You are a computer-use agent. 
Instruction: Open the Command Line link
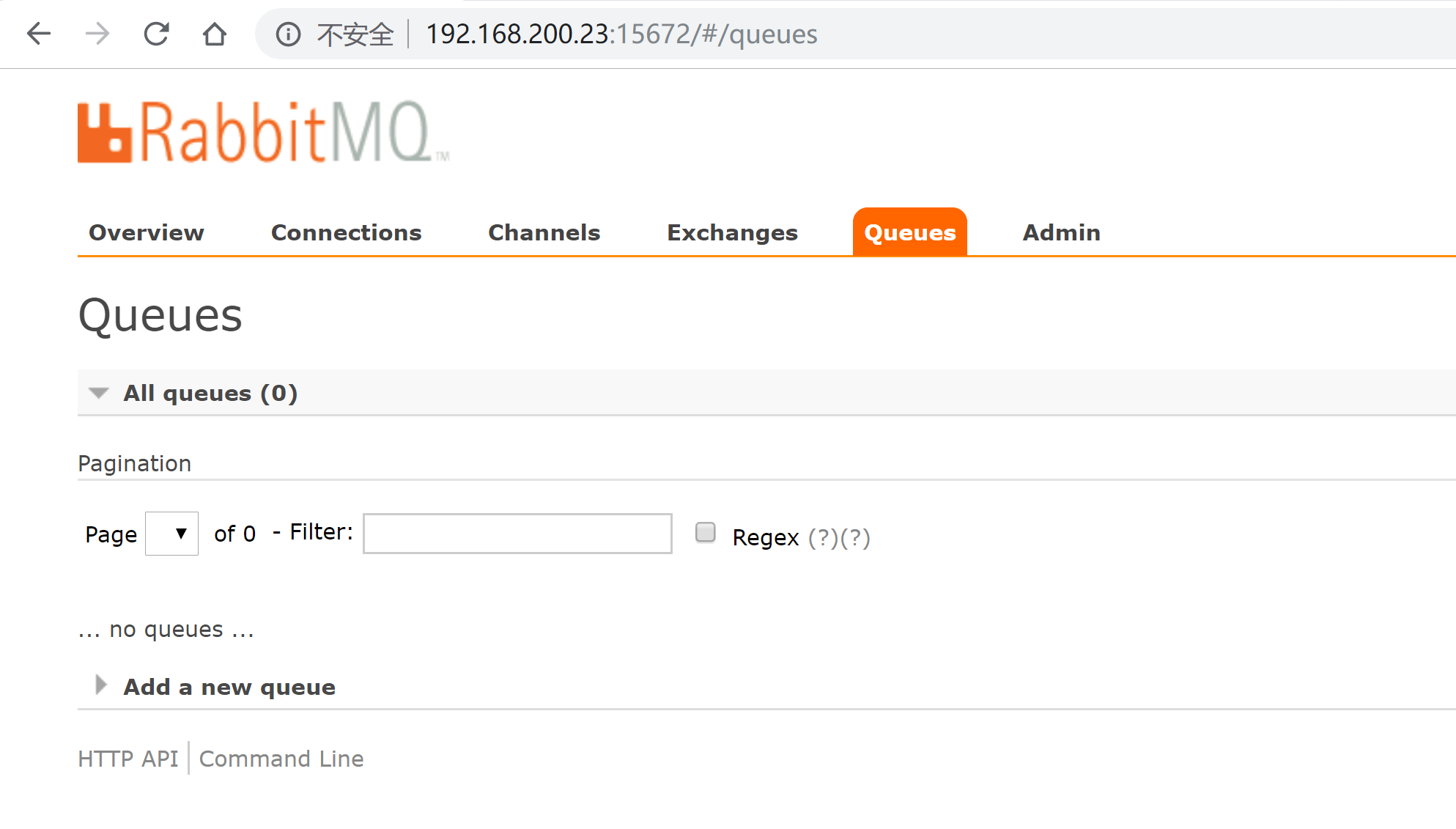pyautogui.click(x=281, y=759)
